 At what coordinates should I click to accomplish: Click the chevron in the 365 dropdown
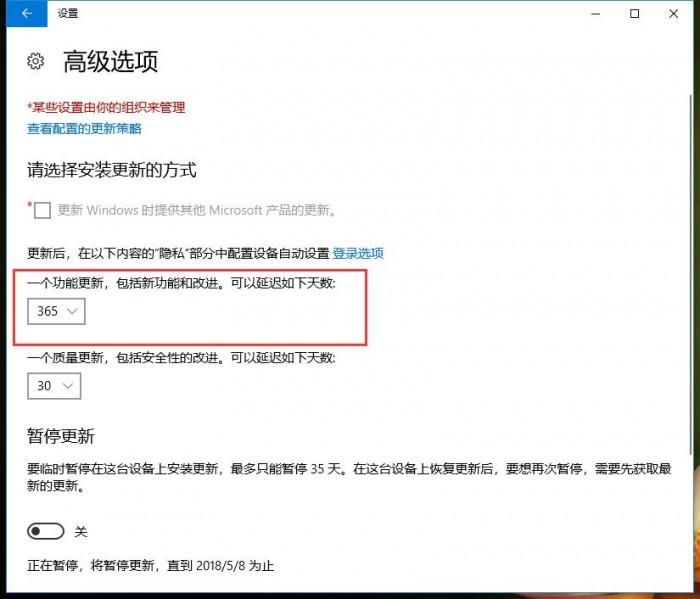pos(72,311)
